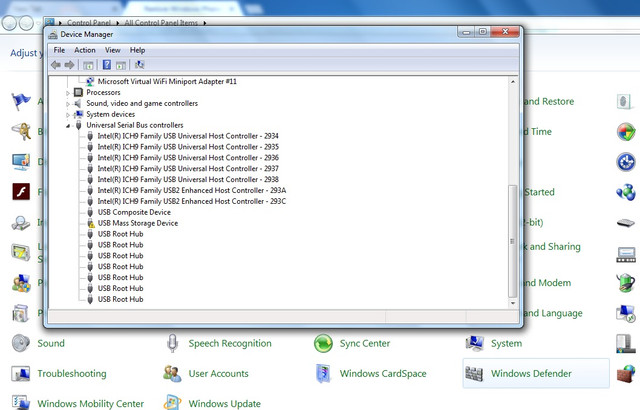Click the Windows Mobility Center icon
The width and height of the screenshot is (640, 410).
20,402
